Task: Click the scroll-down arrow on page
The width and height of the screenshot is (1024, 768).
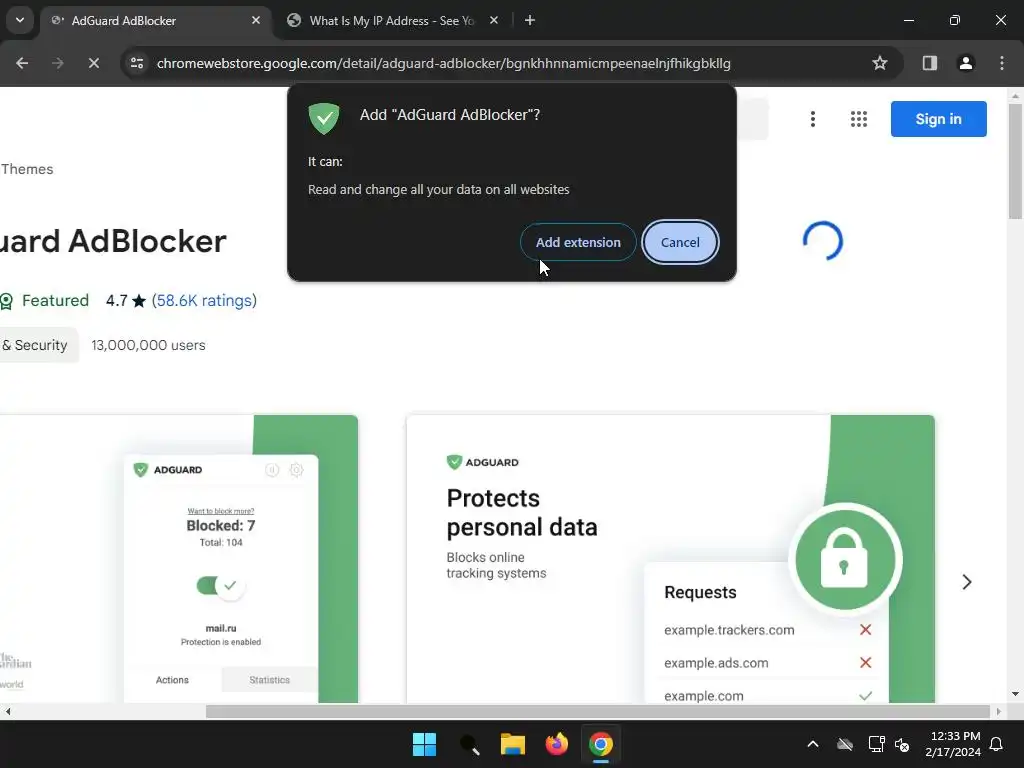Action: (x=1015, y=694)
